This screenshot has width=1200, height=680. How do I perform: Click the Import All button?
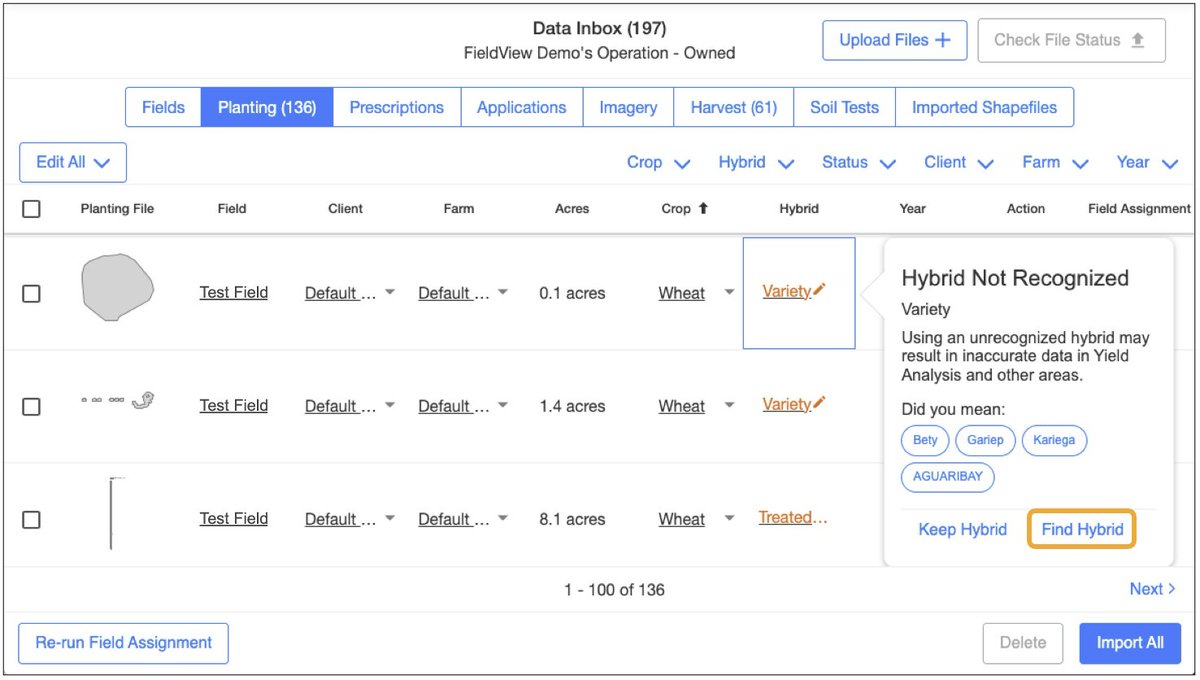(x=1130, y=643)
